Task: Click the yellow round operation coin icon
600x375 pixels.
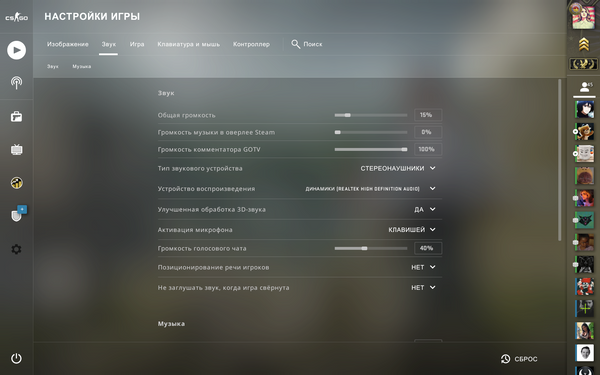Action: (16, 183)
